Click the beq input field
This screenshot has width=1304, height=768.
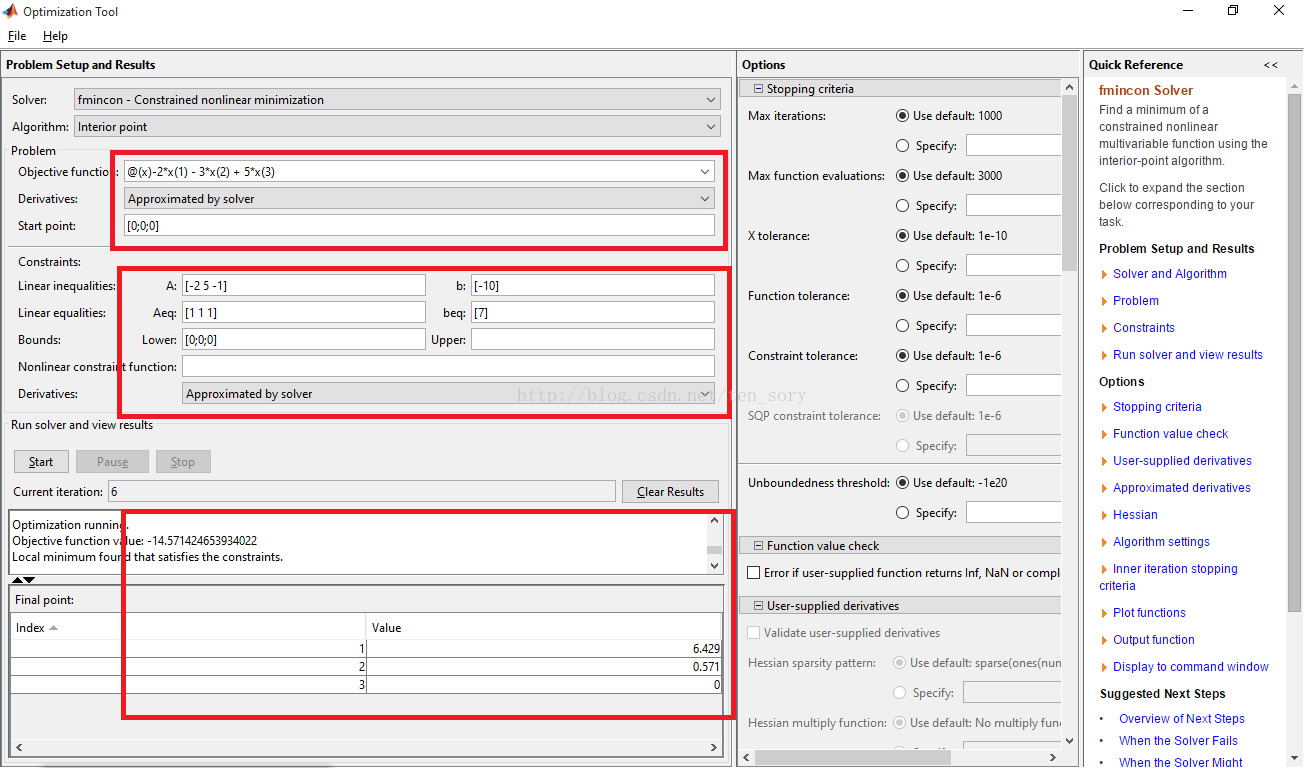(593, 313)
